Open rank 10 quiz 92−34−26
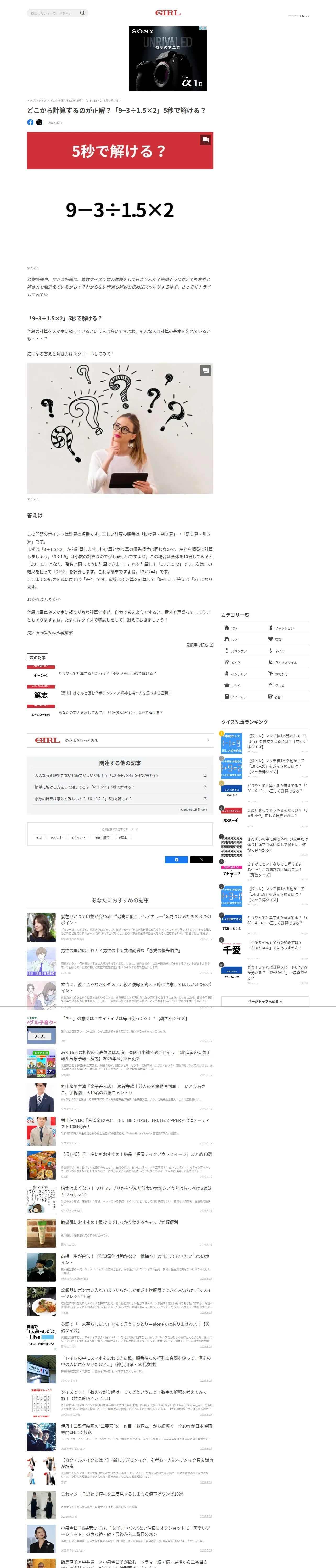This screenshot has height=1568, width=336. pos(265,975)
